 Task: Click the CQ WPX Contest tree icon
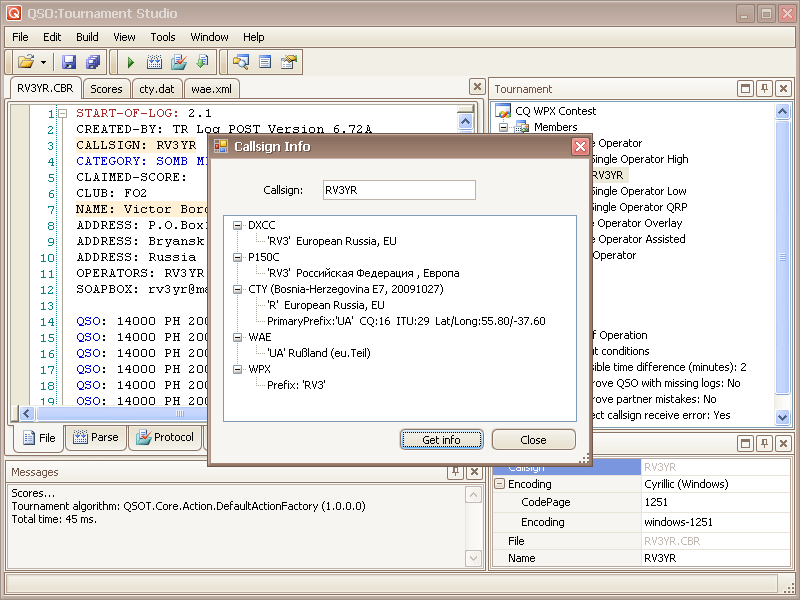pyautogui.click(x=505, y=111)
